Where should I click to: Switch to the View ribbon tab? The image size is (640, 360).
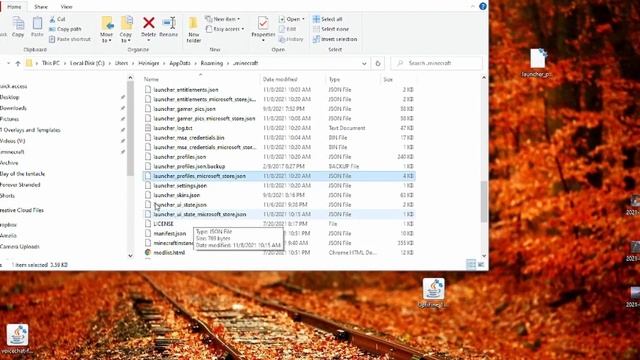[x=66, y=7]
